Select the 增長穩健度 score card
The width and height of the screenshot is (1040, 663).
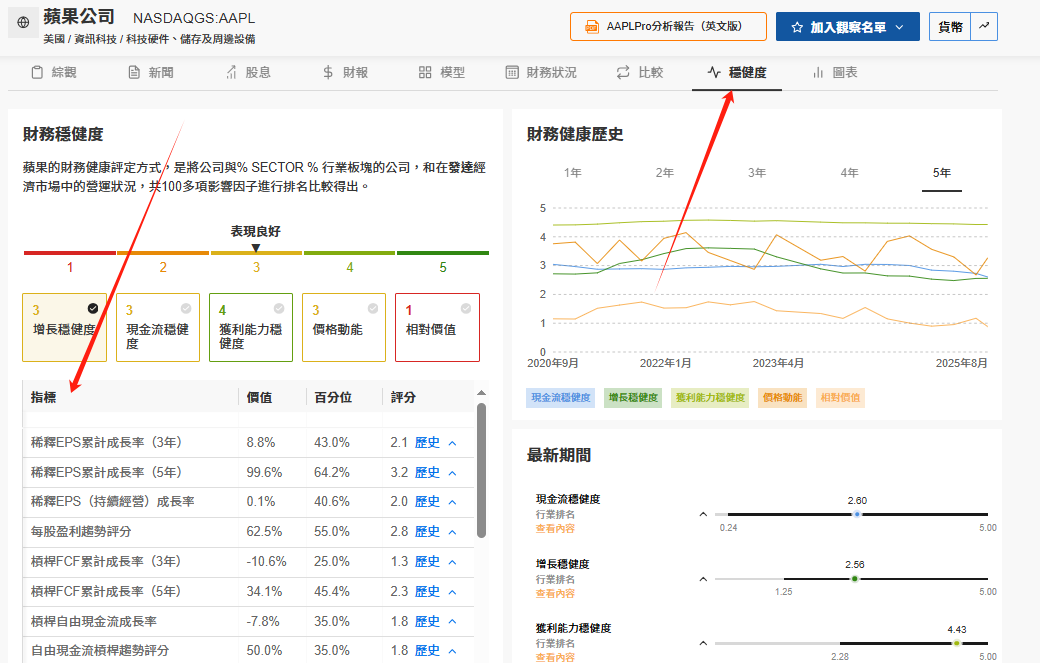64,328
